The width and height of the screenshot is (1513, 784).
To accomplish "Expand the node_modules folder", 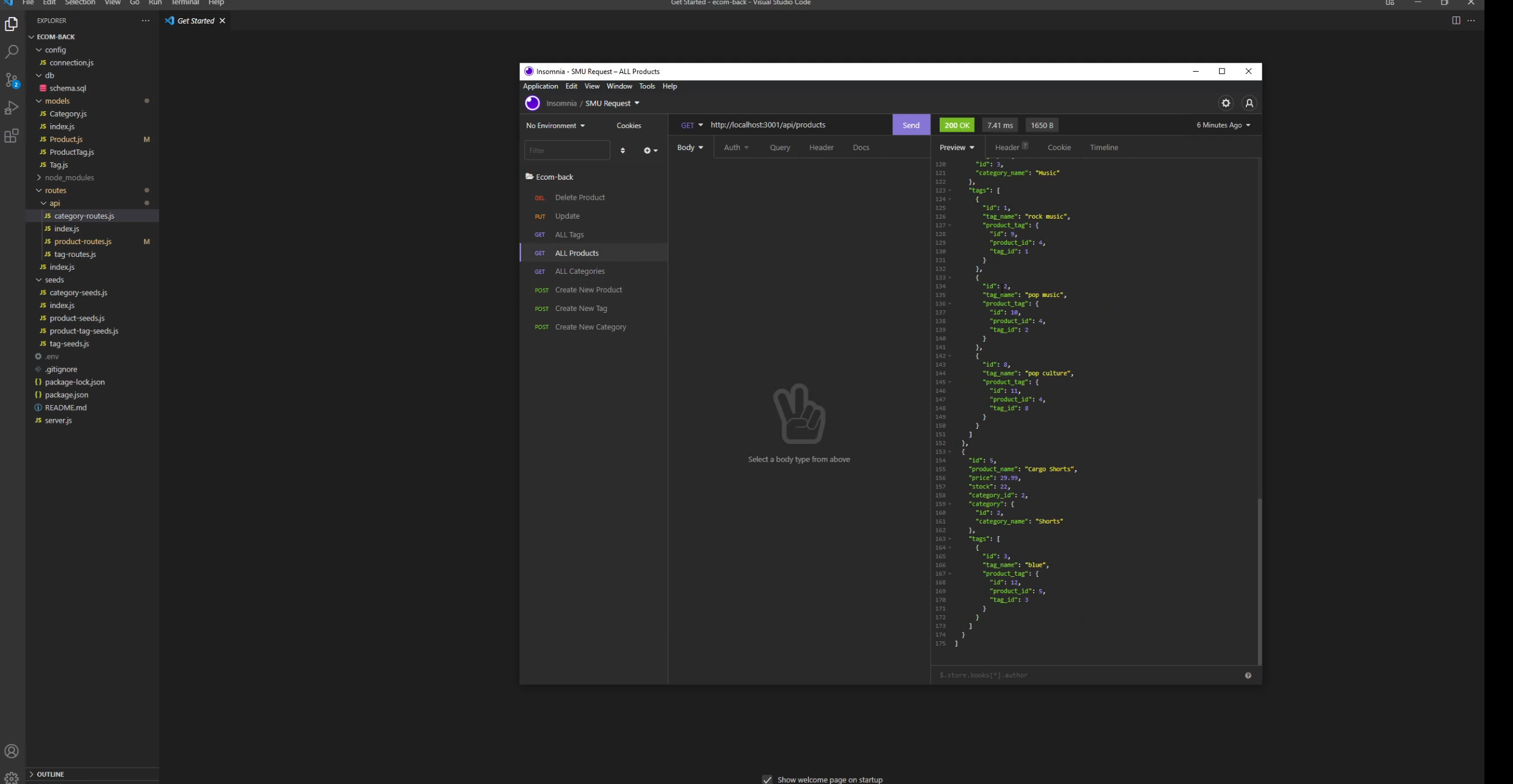I will (69, 177).
